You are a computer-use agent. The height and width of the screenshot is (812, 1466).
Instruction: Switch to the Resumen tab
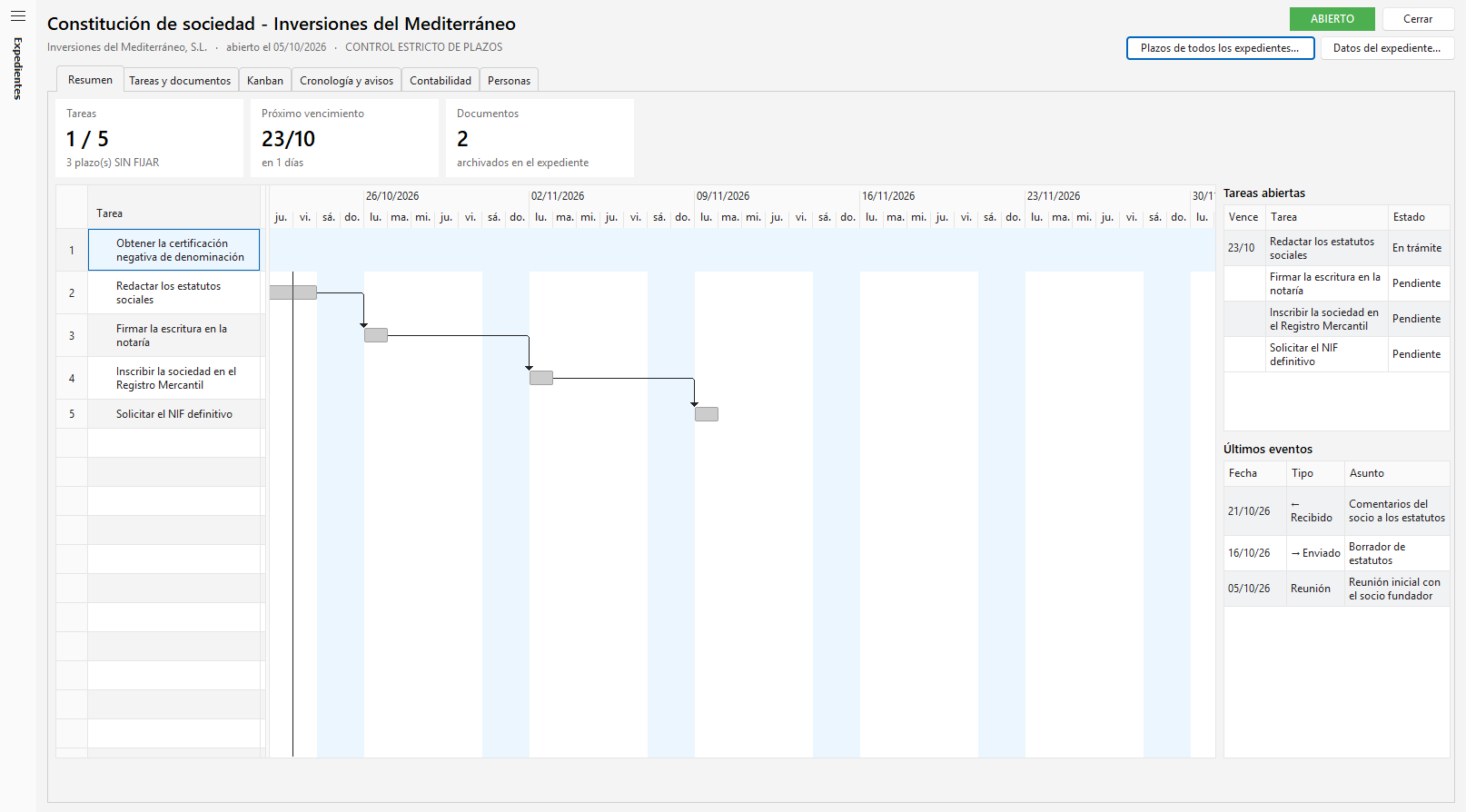point(90,80)
